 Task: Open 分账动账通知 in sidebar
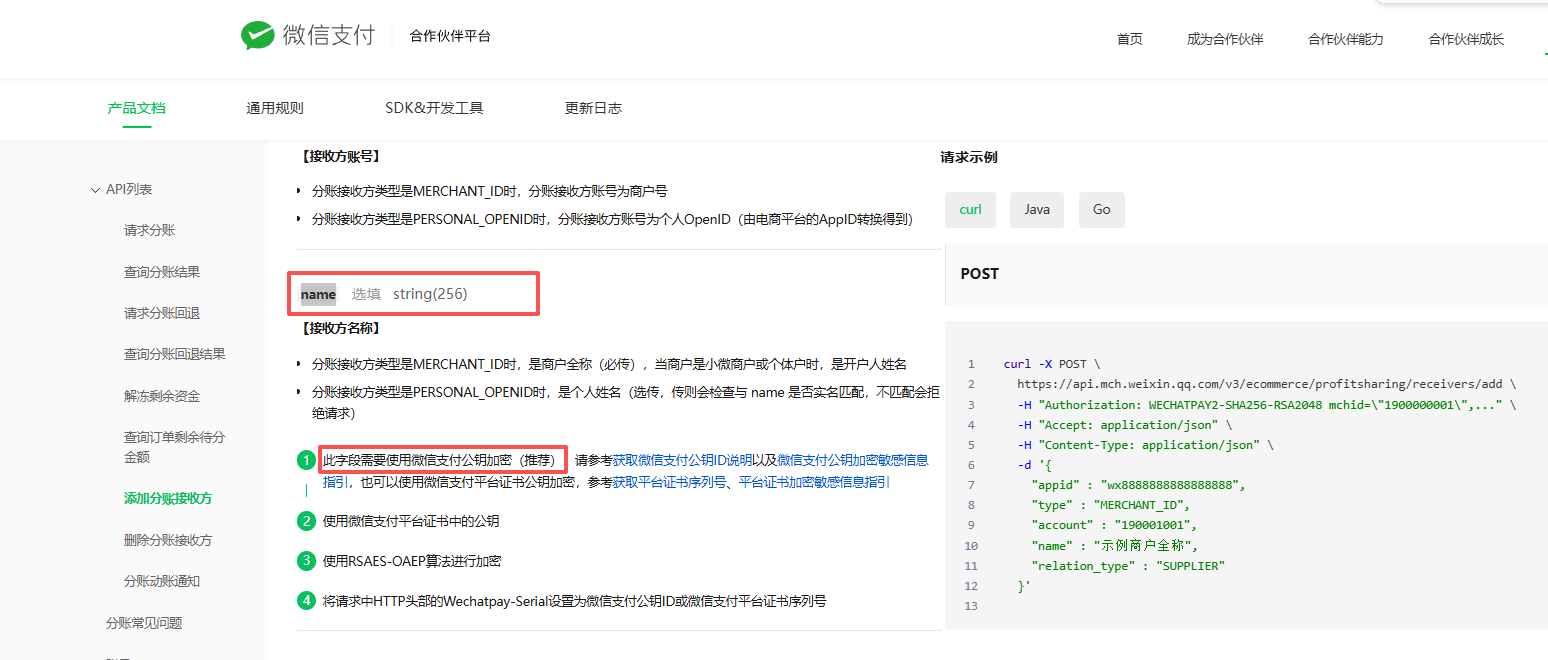(162, 581)
